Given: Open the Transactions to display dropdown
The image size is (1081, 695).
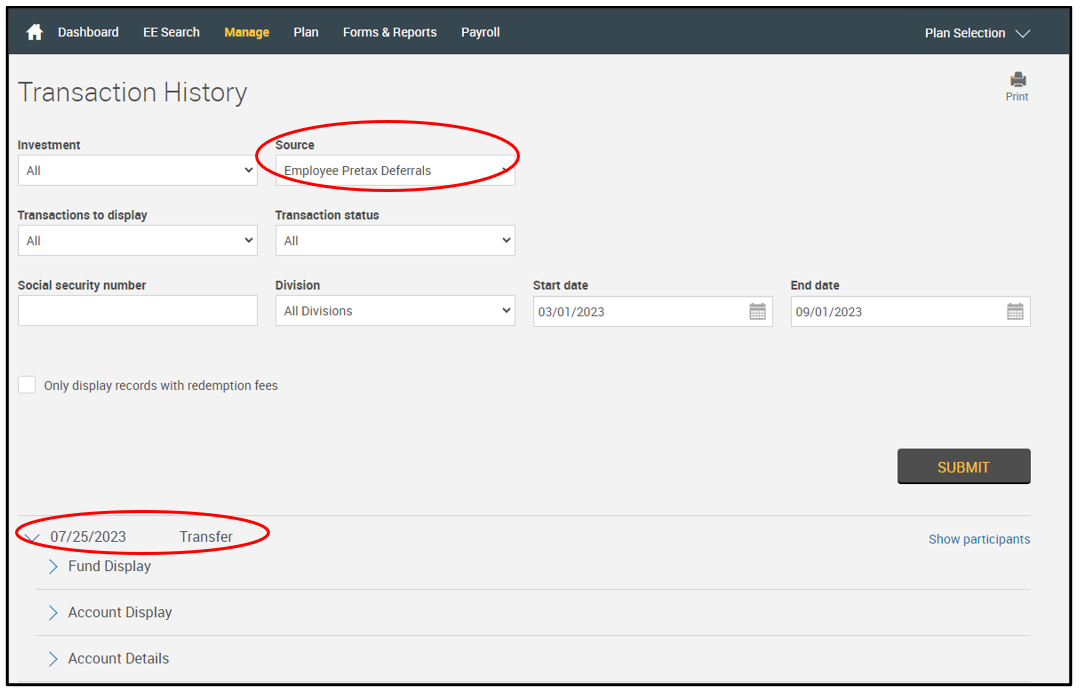Looking at the screenshot, I should click(x=137, y=241).
